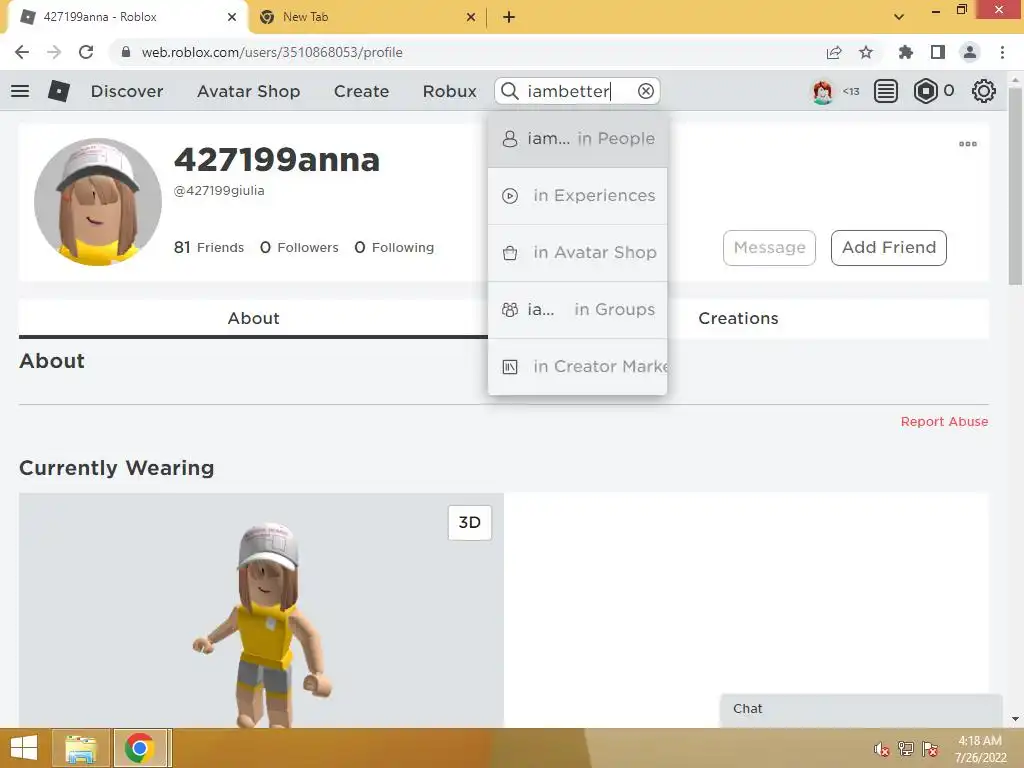Close the 427199anna Roblox tab
The width and height of the screenshot is (1024, 768).
(232, 17)
